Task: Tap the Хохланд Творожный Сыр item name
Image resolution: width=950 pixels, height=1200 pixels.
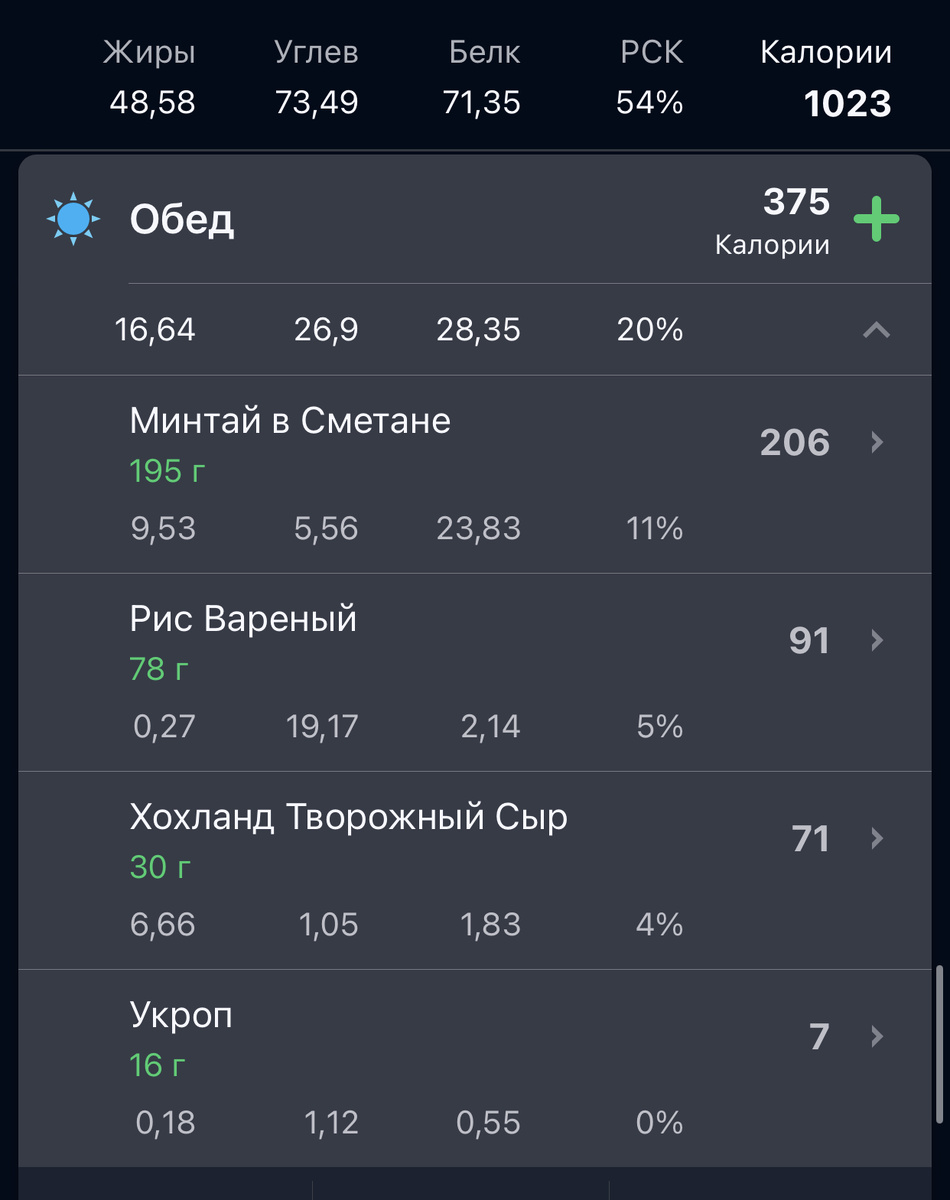Action: click(x=349, y=818)
